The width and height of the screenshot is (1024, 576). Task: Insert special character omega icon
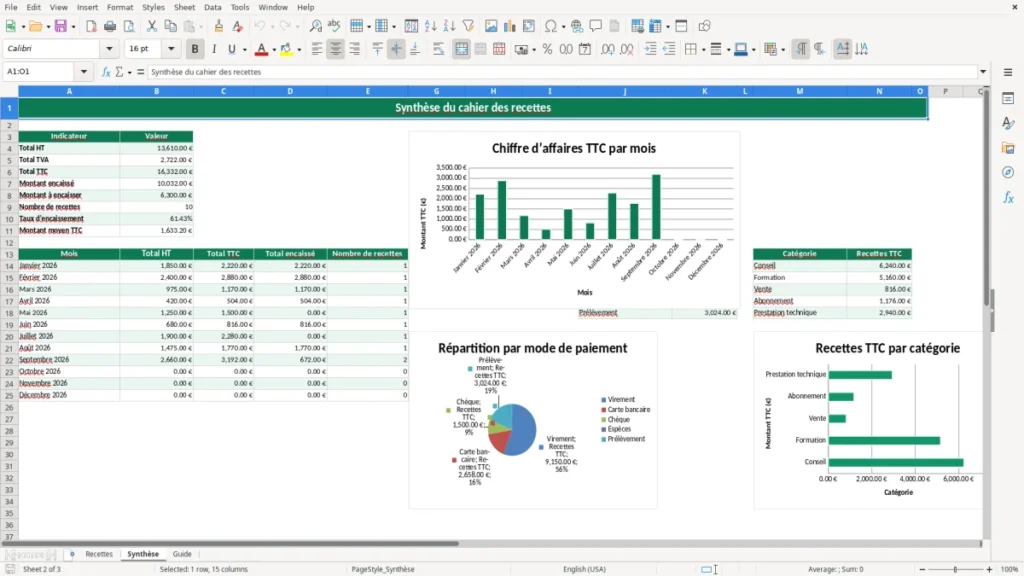click(x=551, y=26)
